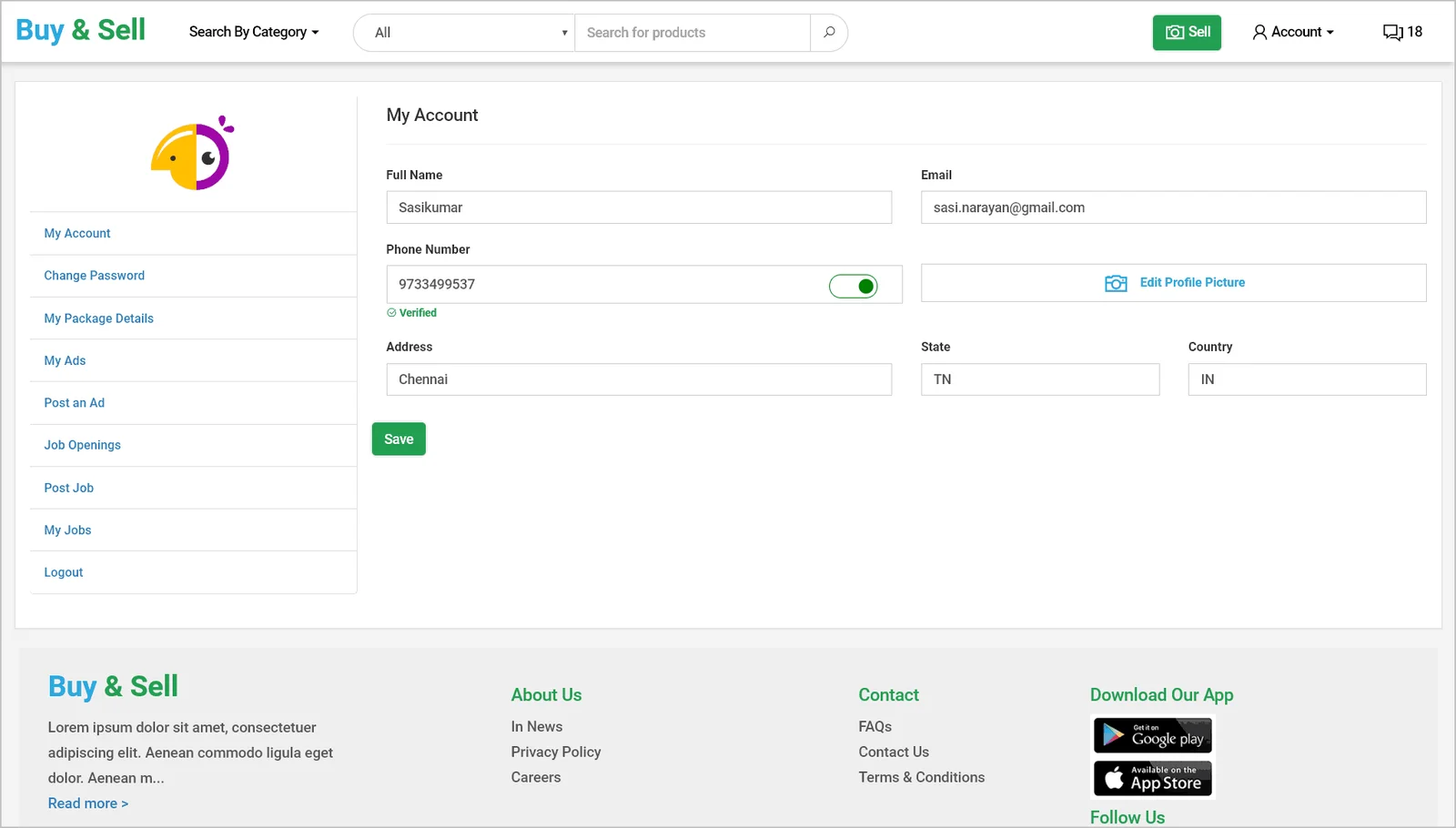Click the Contact footer heading
Viewport: 1456px width, 828px height.
(x=889, y=695)
